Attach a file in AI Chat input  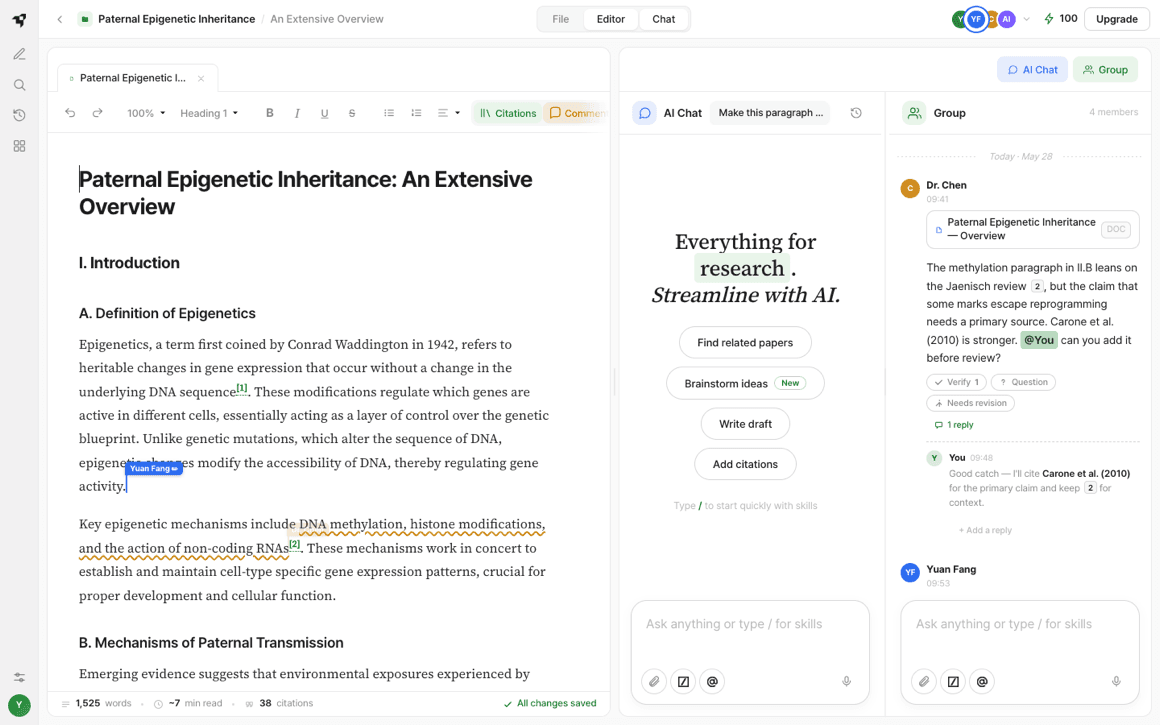click(x=654, y=681)
